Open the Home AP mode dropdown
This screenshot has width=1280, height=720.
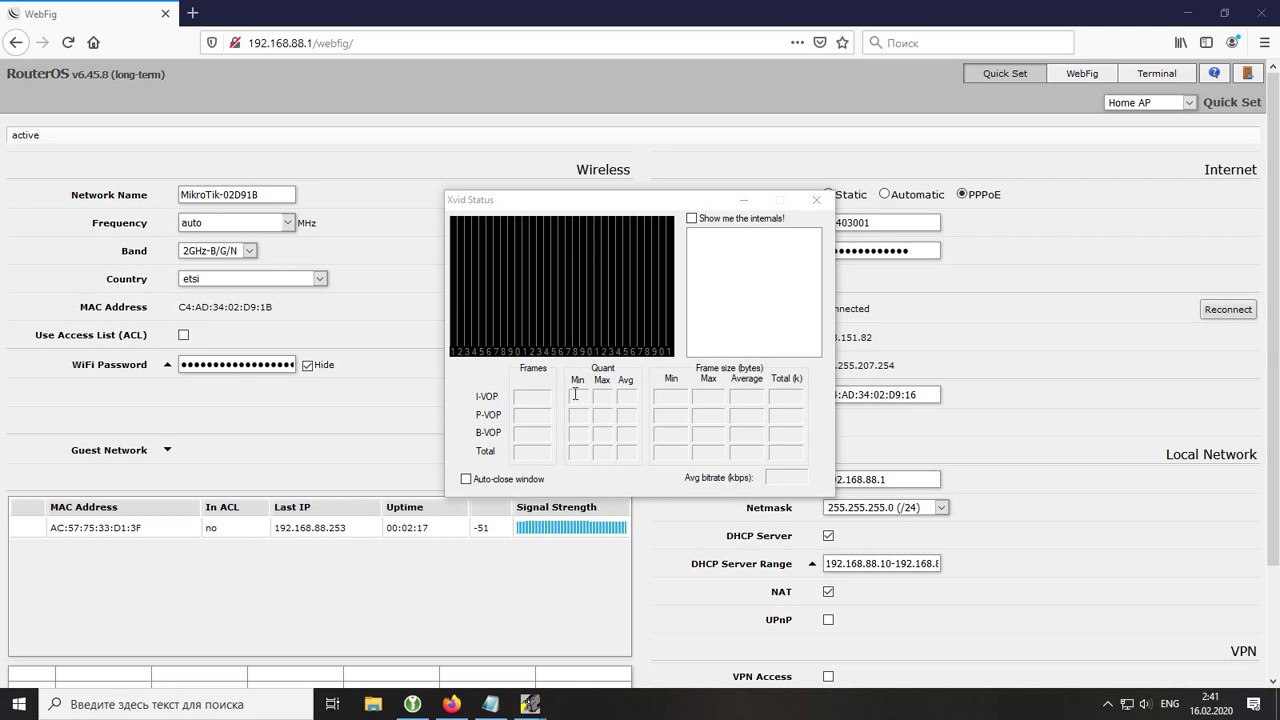pos(1150,102)
